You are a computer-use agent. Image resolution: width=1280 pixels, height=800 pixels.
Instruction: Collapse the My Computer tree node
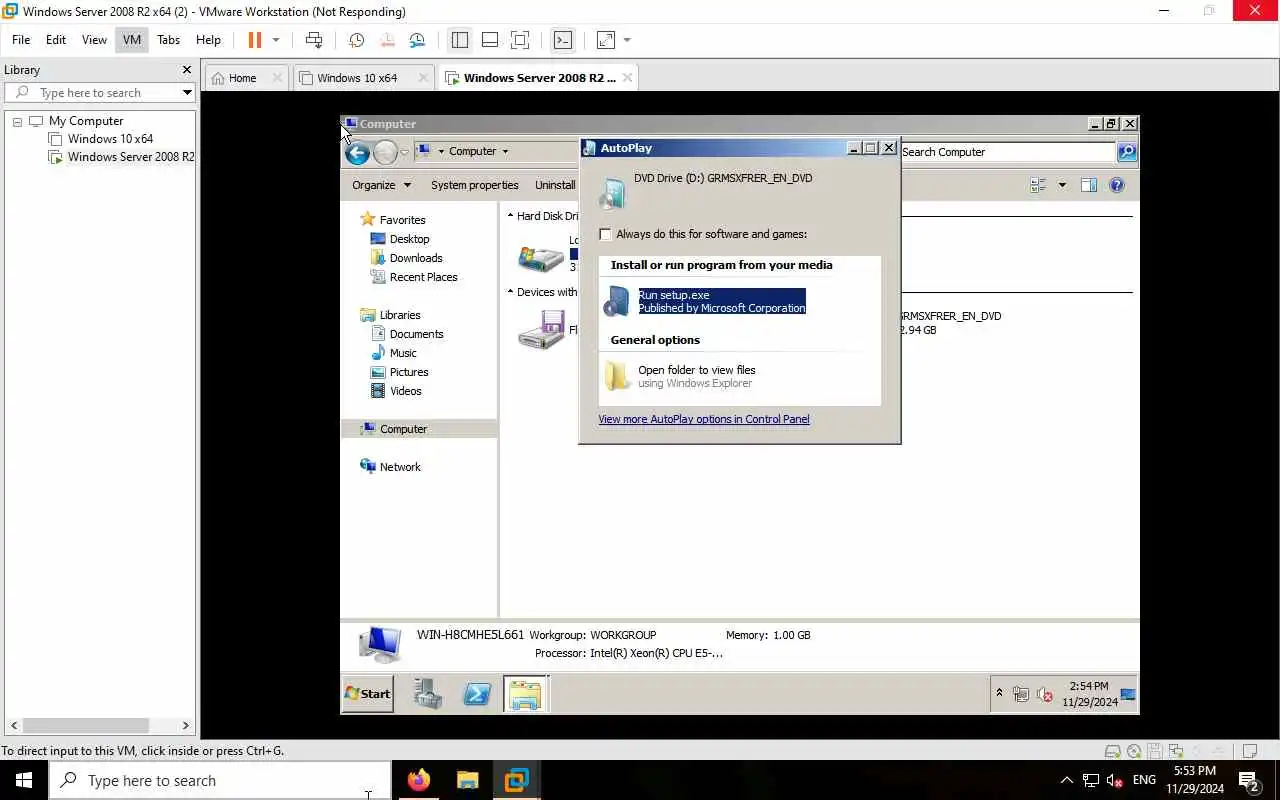point(17,121)
